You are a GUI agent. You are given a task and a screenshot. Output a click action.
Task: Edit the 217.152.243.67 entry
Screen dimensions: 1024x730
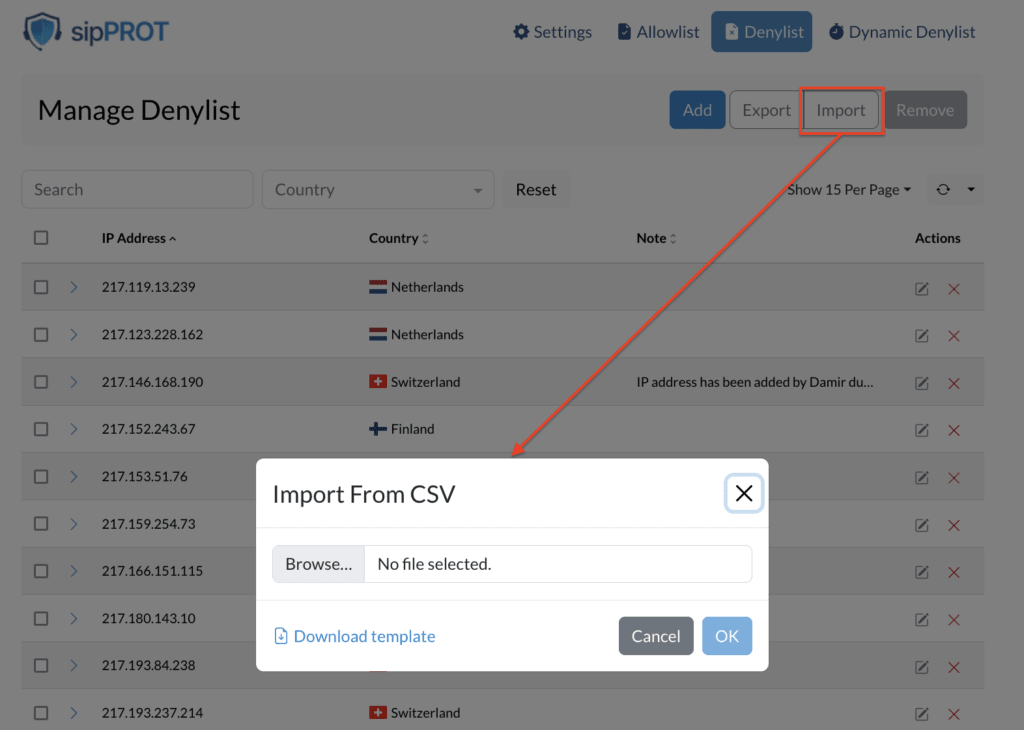point(921,430)
